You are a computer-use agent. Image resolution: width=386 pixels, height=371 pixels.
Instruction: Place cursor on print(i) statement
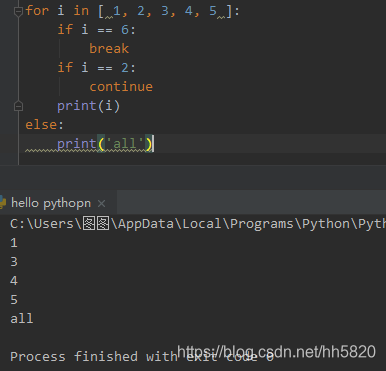88,106
